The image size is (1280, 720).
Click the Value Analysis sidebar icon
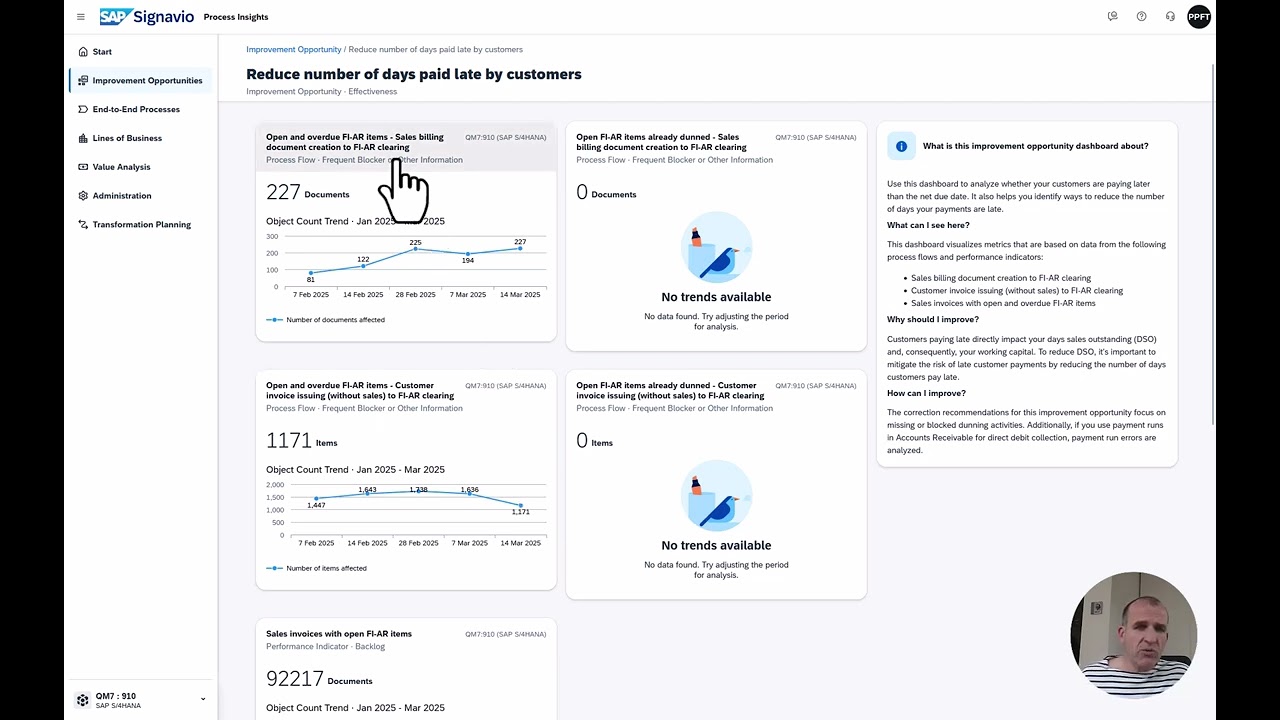[83, 167]
